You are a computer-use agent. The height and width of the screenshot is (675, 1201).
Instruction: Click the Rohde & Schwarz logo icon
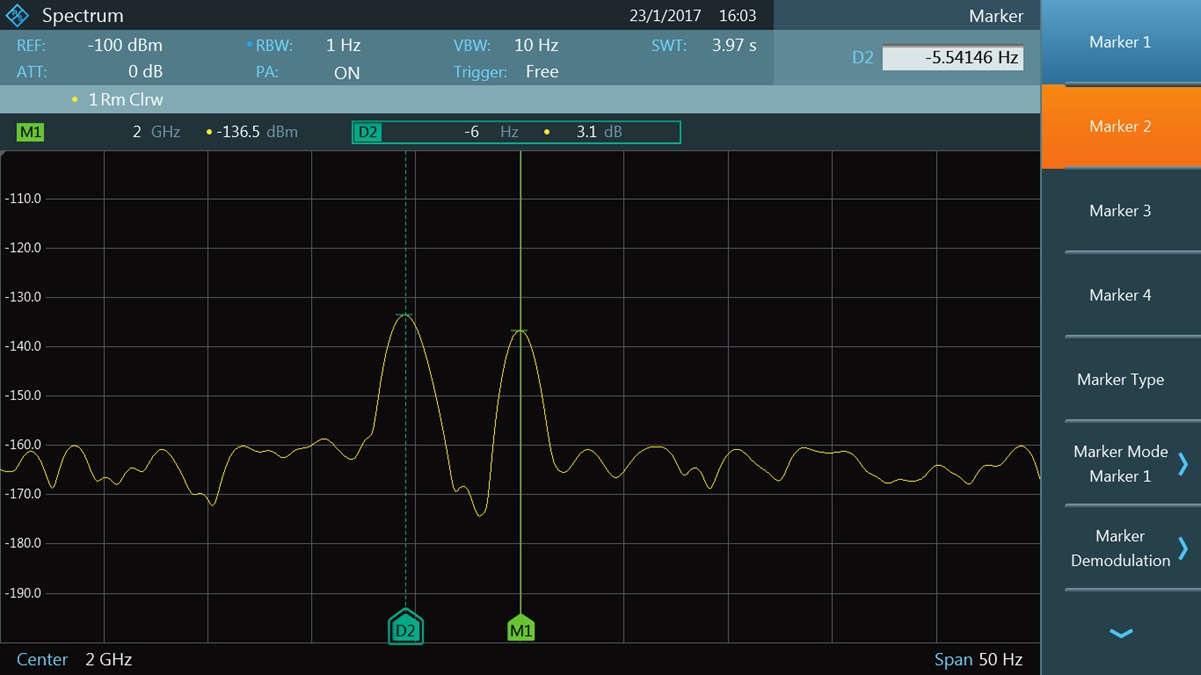pyautogui.click(x=15, y=15)
